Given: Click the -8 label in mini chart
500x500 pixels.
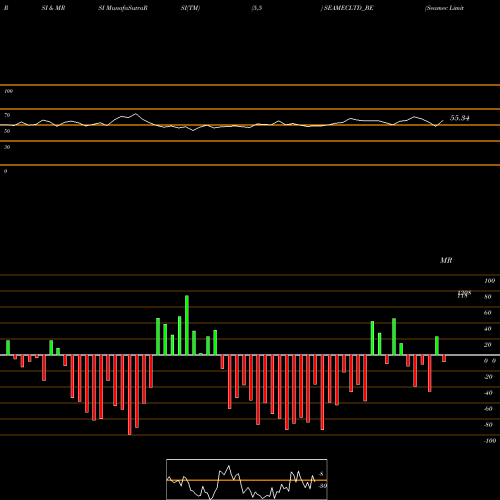Looking at the screenshot, I should point(321,474).
